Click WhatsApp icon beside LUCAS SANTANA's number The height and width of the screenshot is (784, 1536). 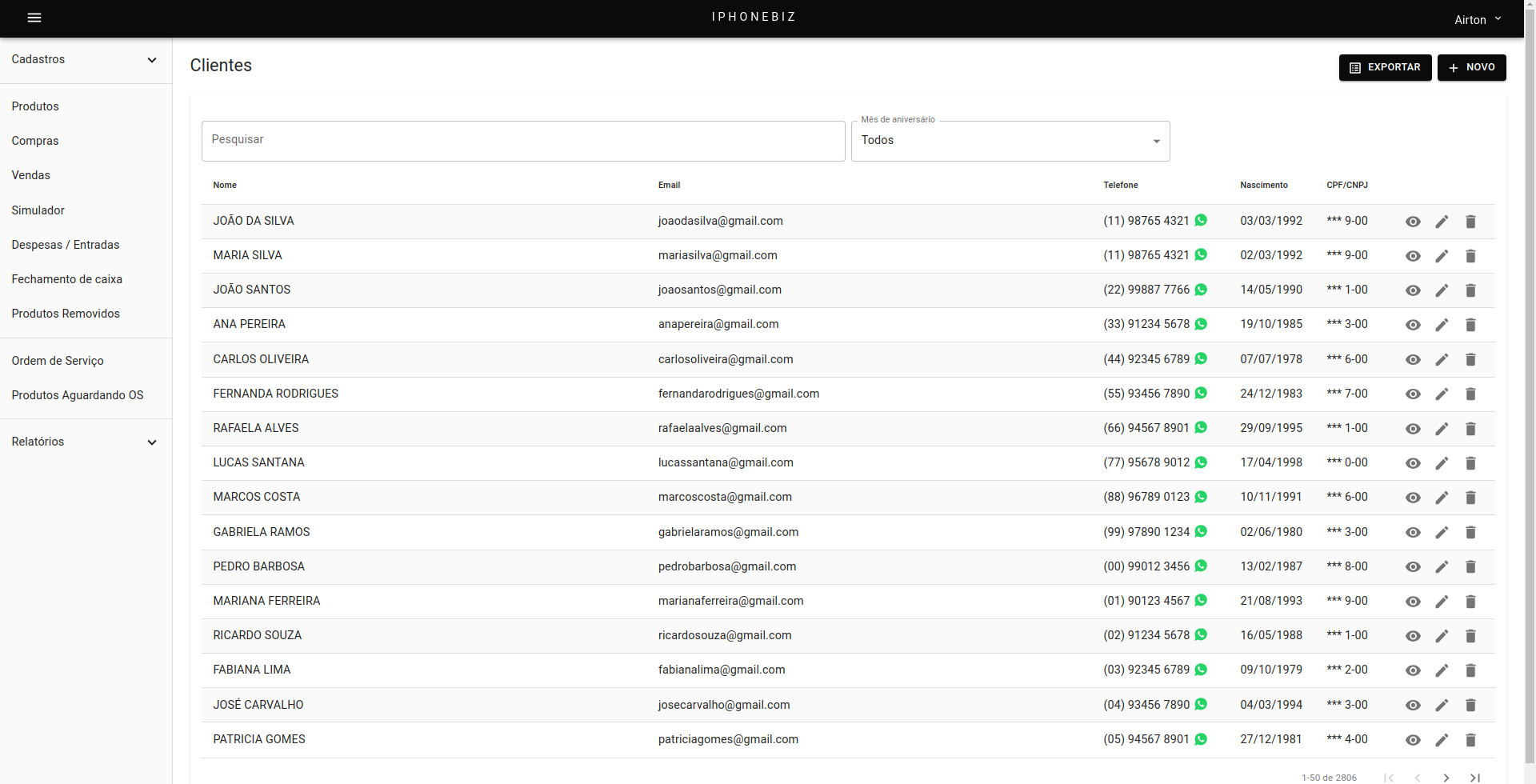pyautogui.click(x=1201, y=462)
